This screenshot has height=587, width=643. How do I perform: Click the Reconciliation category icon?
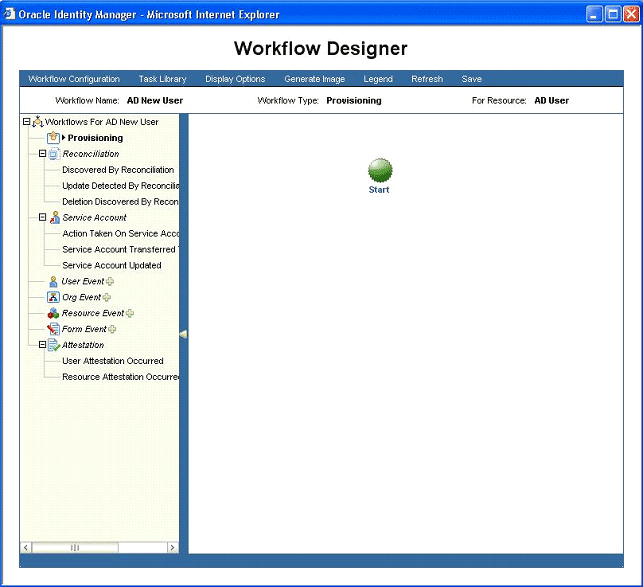(54, 154)
